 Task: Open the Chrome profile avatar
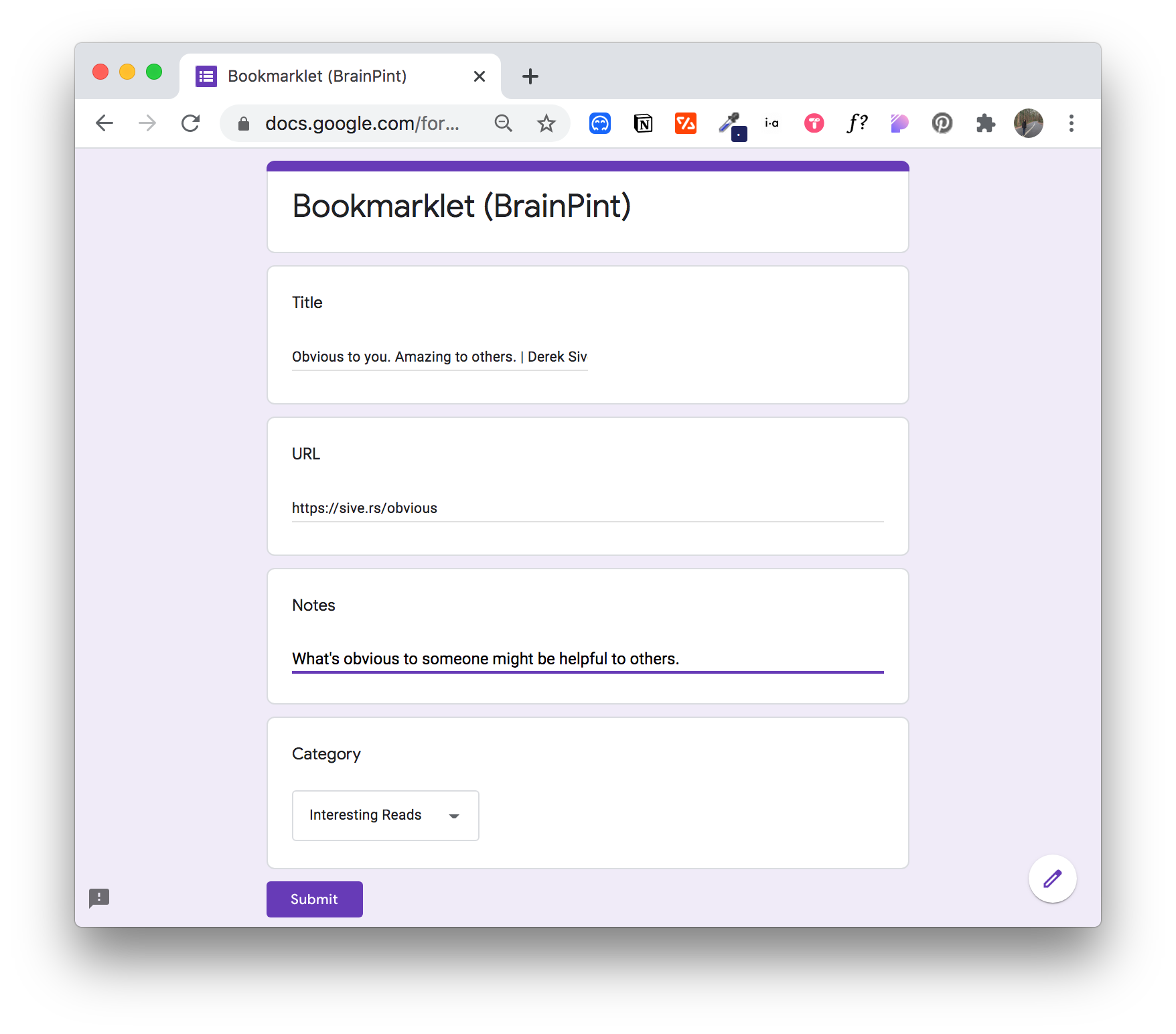(x=1029, y=123)
